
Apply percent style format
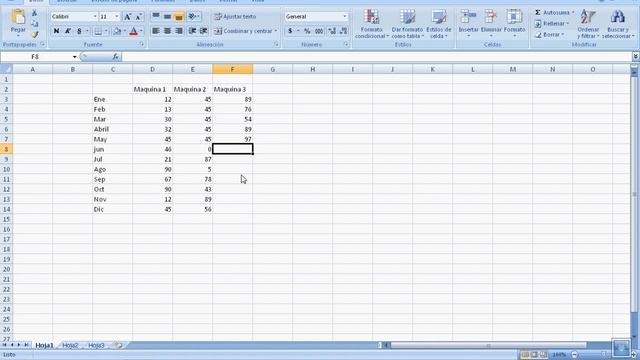pyautogui.click(x=307, y=31)
